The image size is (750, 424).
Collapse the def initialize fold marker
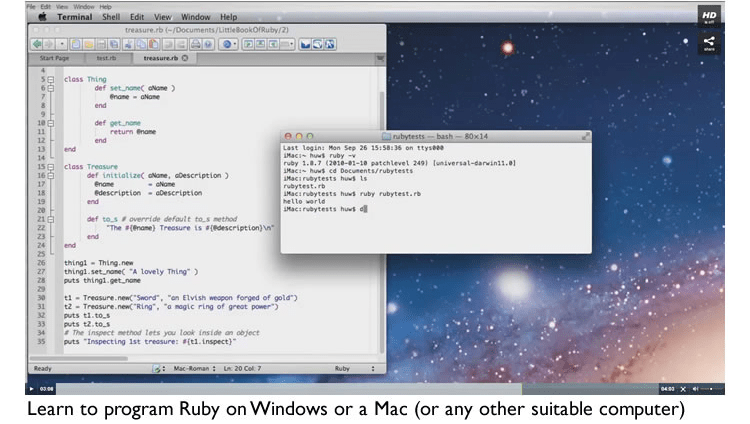coord(51,176)
